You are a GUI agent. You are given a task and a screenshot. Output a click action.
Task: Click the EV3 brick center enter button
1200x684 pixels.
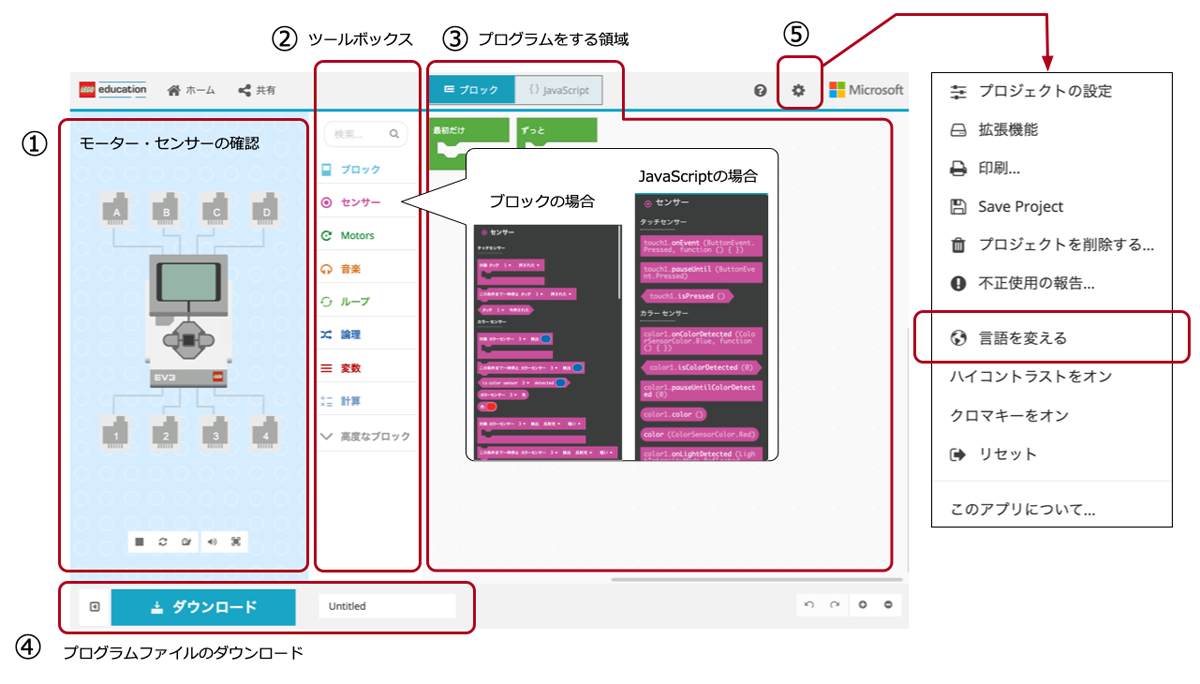point(188,341)
